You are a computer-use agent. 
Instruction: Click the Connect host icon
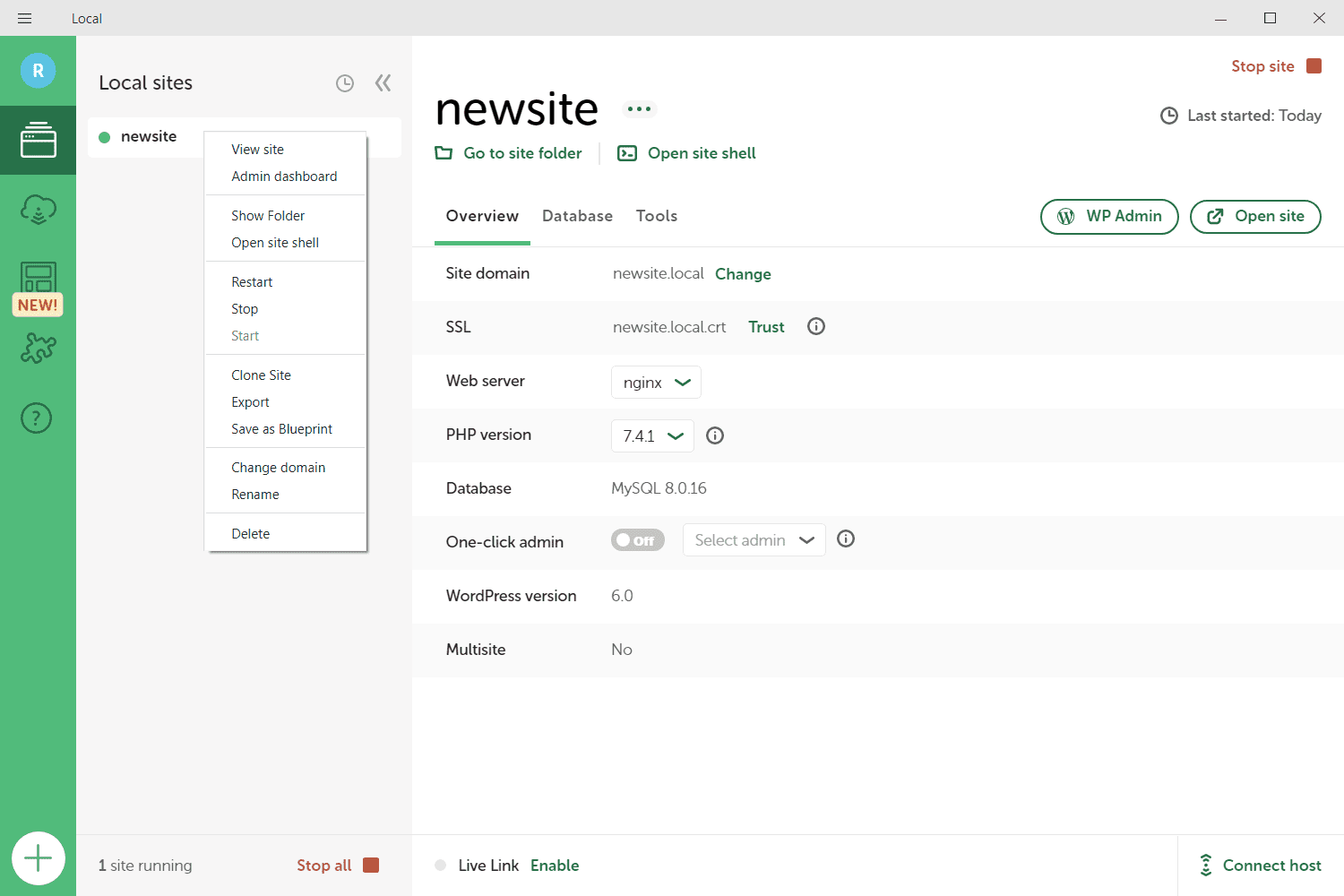pyautogui.click(x=1206, y=865)
